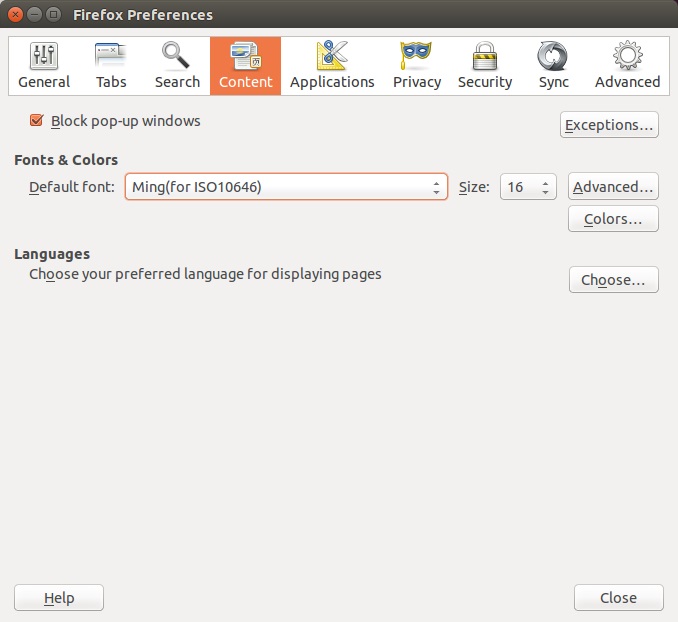Open the Sync preferences pane
The image size is (678, 622).
(x=553, y=66)
